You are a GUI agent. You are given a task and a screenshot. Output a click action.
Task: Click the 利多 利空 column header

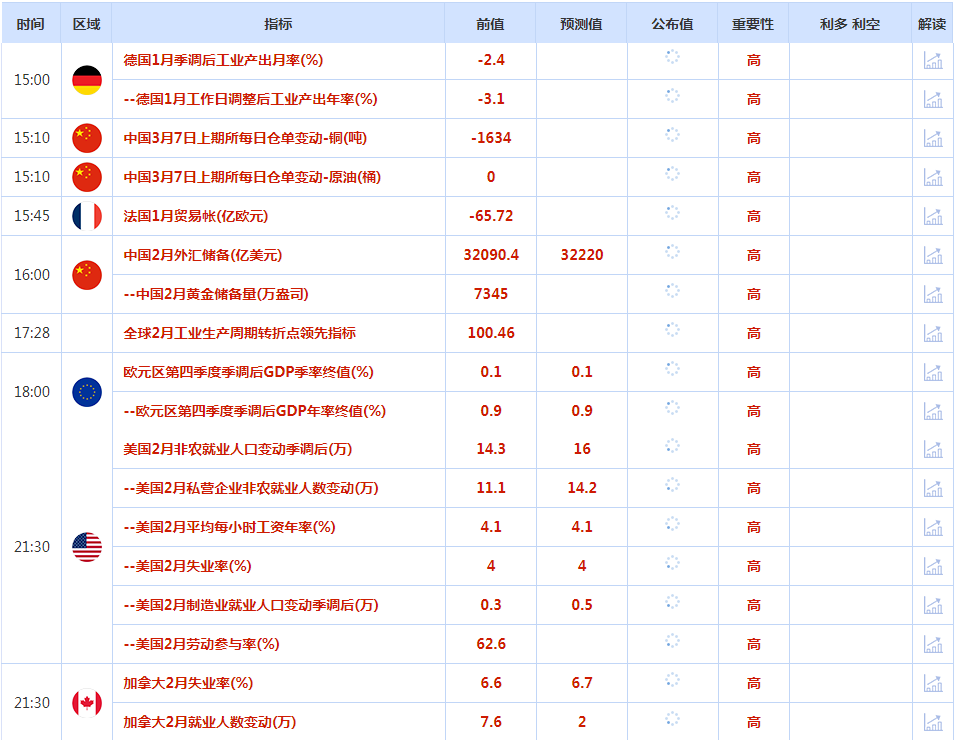(850, 24)
